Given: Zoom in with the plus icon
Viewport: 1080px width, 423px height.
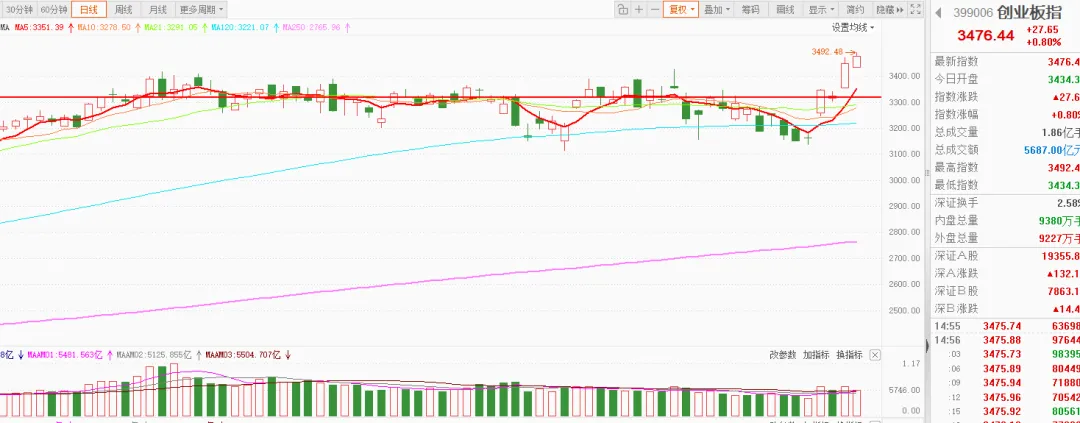Looking at the screenshot, I should click(638, 10).
